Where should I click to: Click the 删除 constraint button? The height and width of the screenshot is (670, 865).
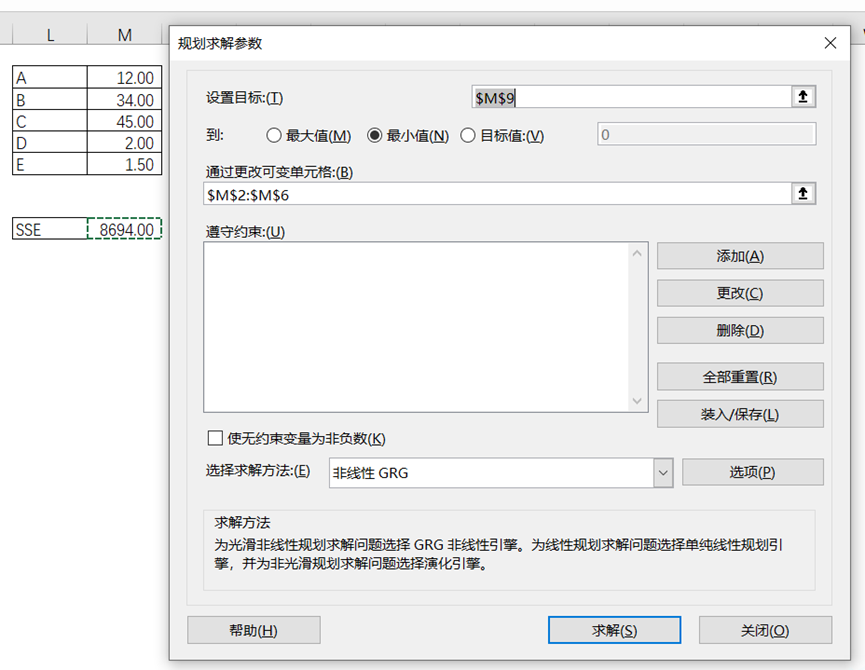[740, 331]
